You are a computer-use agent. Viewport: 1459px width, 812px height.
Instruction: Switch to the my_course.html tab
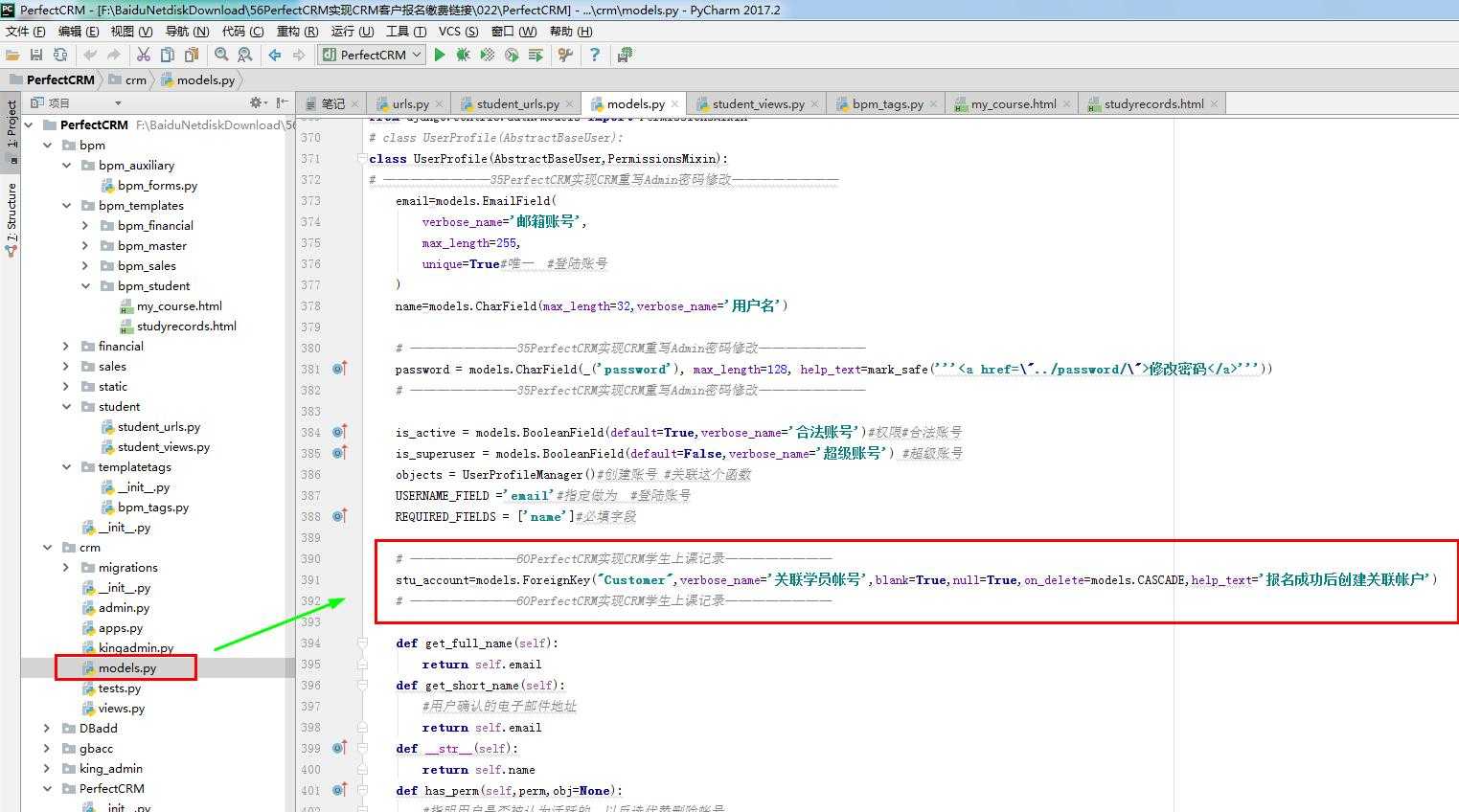(1013, 103)
